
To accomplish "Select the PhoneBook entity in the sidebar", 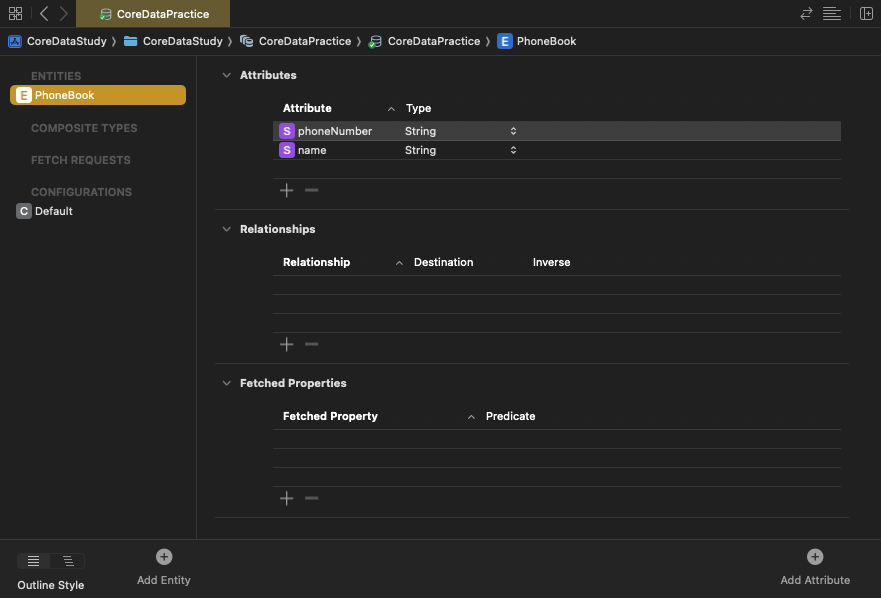I will point(98,95).
